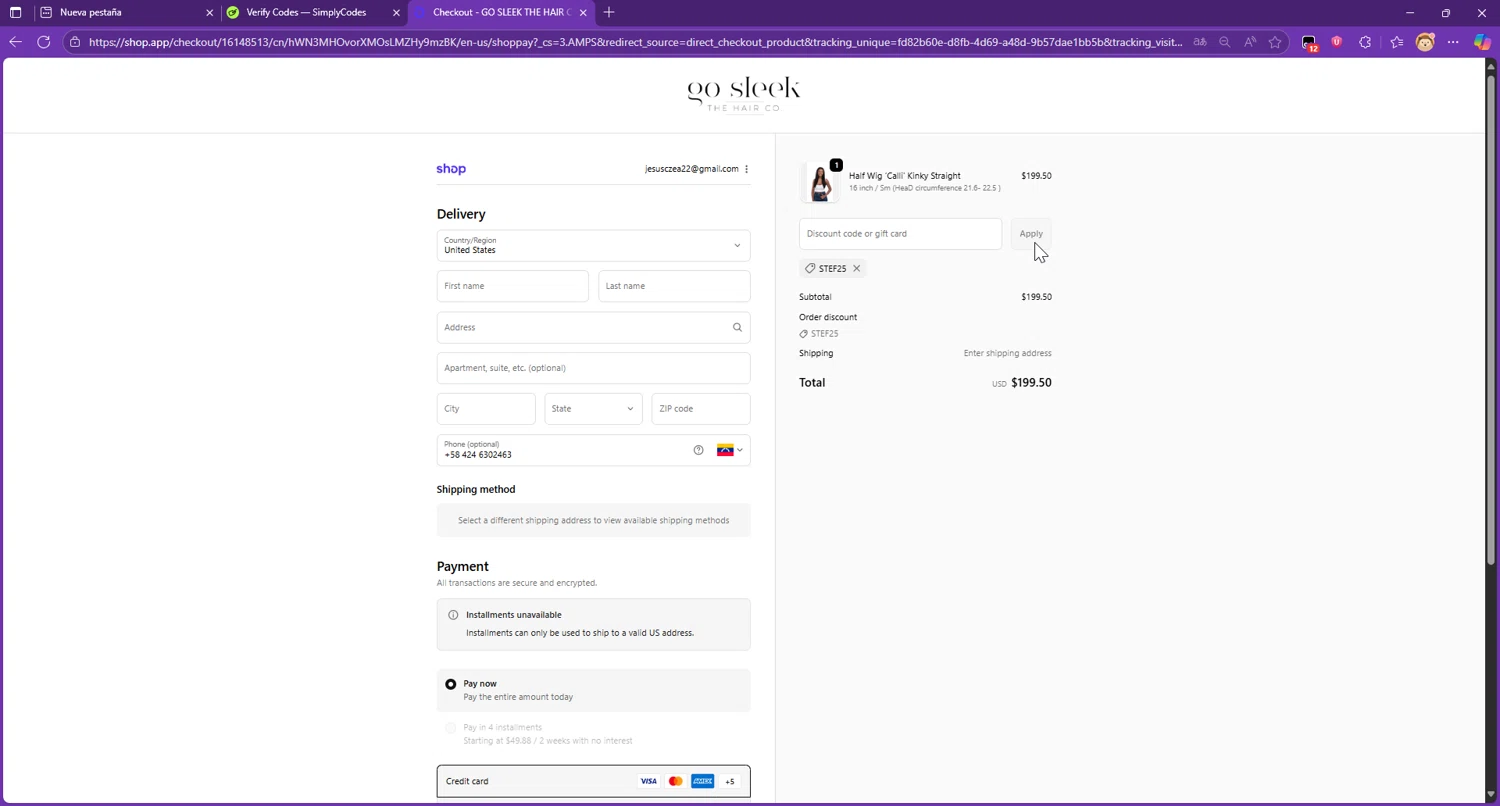Click the 'Enter shipping address' text
This screenshot has width=1500, height=806.
coord(1007,353)
